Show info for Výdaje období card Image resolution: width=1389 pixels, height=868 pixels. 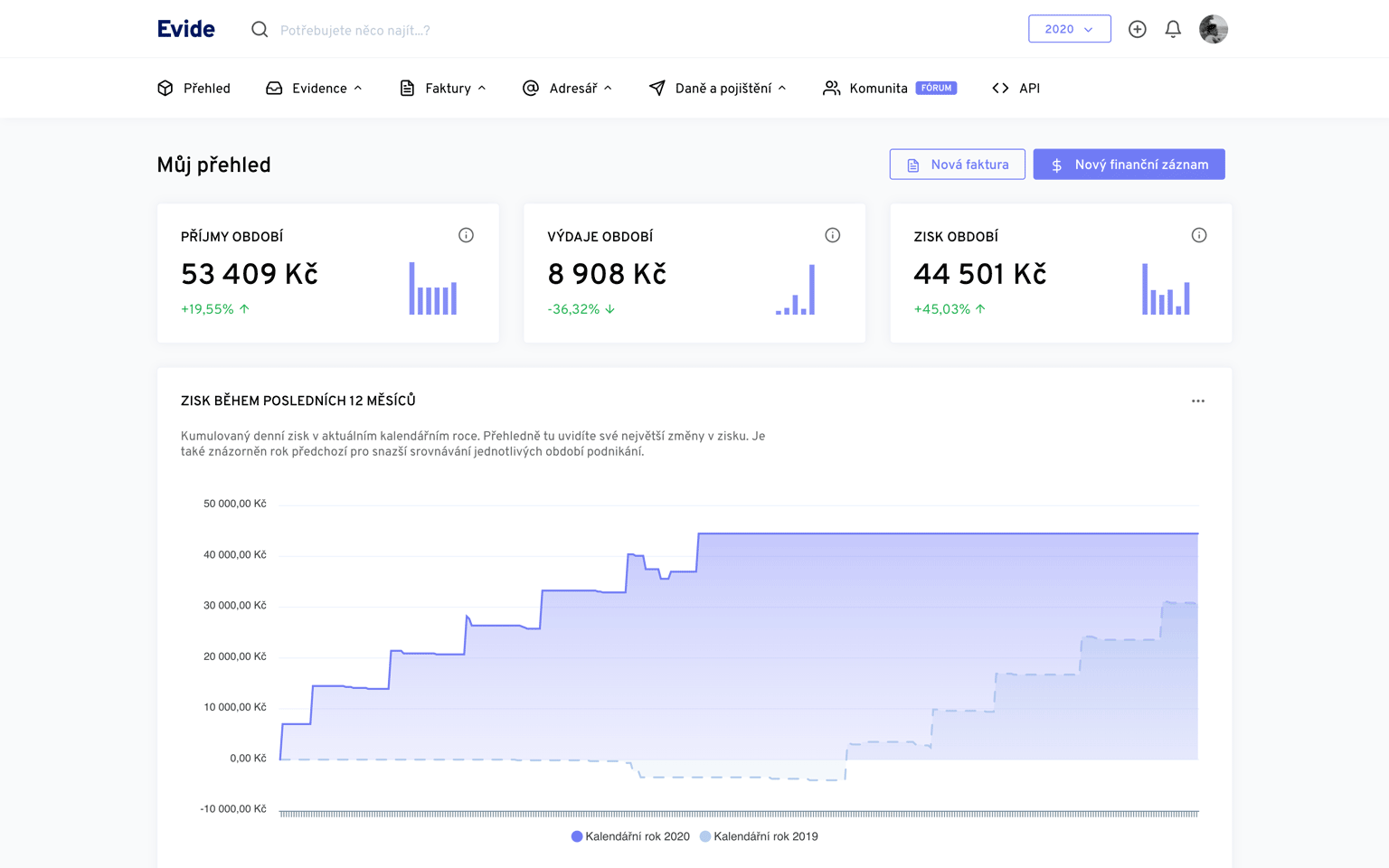pos(832,236)
